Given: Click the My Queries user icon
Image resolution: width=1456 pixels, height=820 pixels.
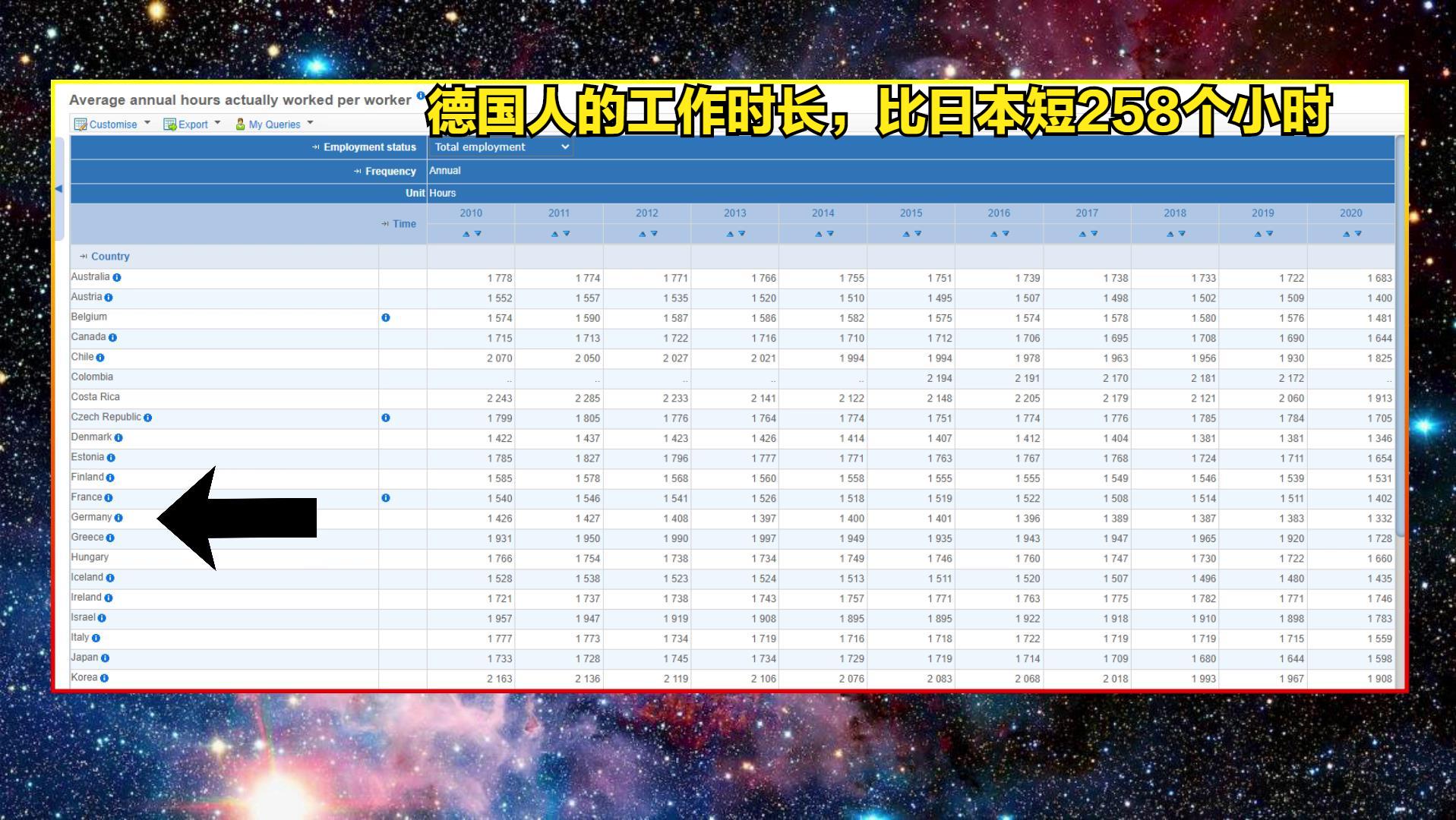Looking at the screenshot, I should point(239,124).
